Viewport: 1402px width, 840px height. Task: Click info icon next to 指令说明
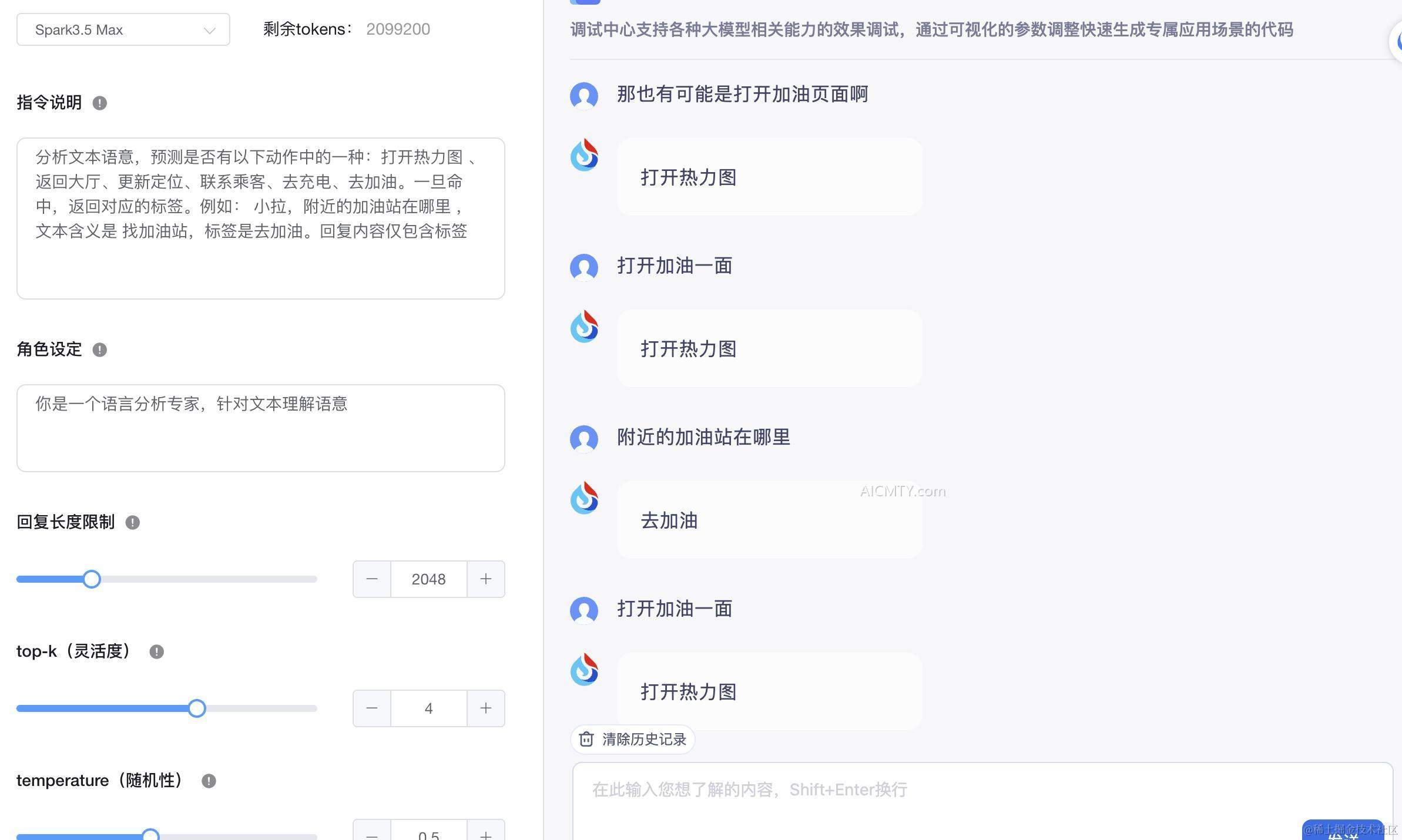(x=100, y=103)
